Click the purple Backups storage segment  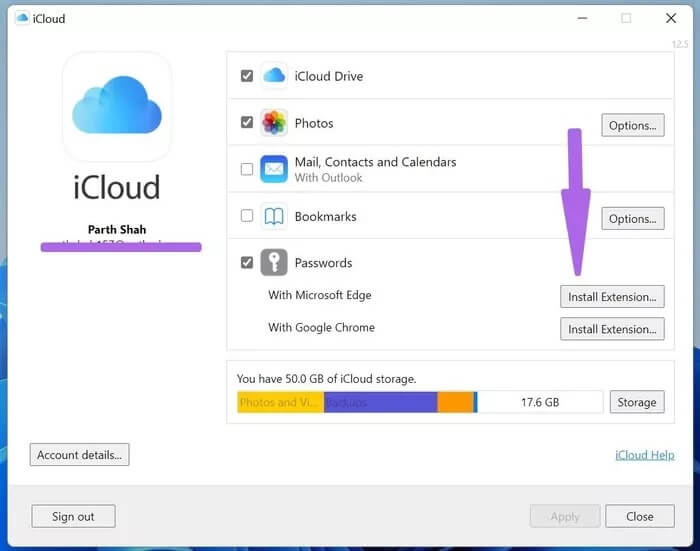(x=380, y=402)
